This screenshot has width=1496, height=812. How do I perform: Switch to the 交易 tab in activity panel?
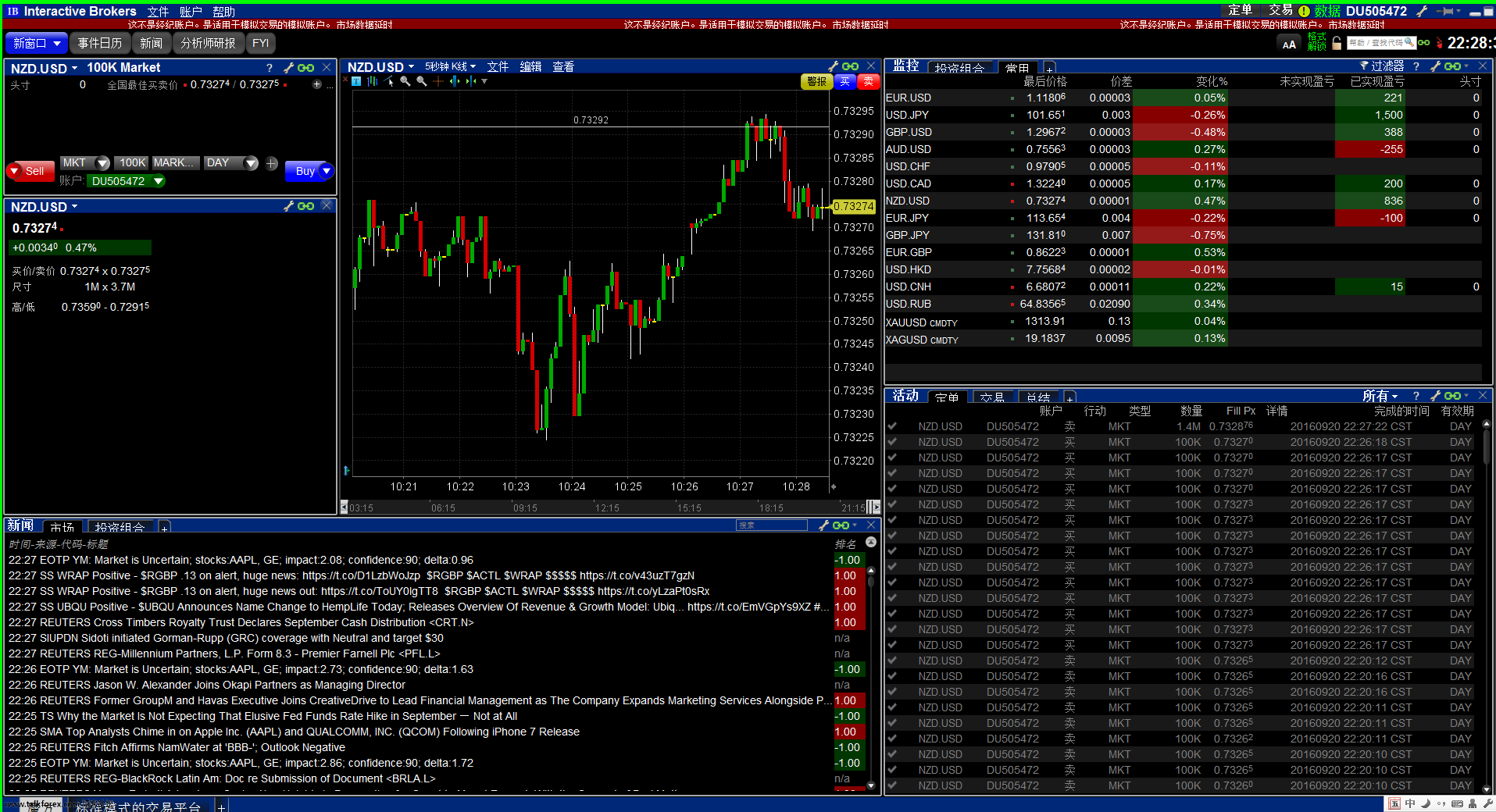(x=992, y=397)
